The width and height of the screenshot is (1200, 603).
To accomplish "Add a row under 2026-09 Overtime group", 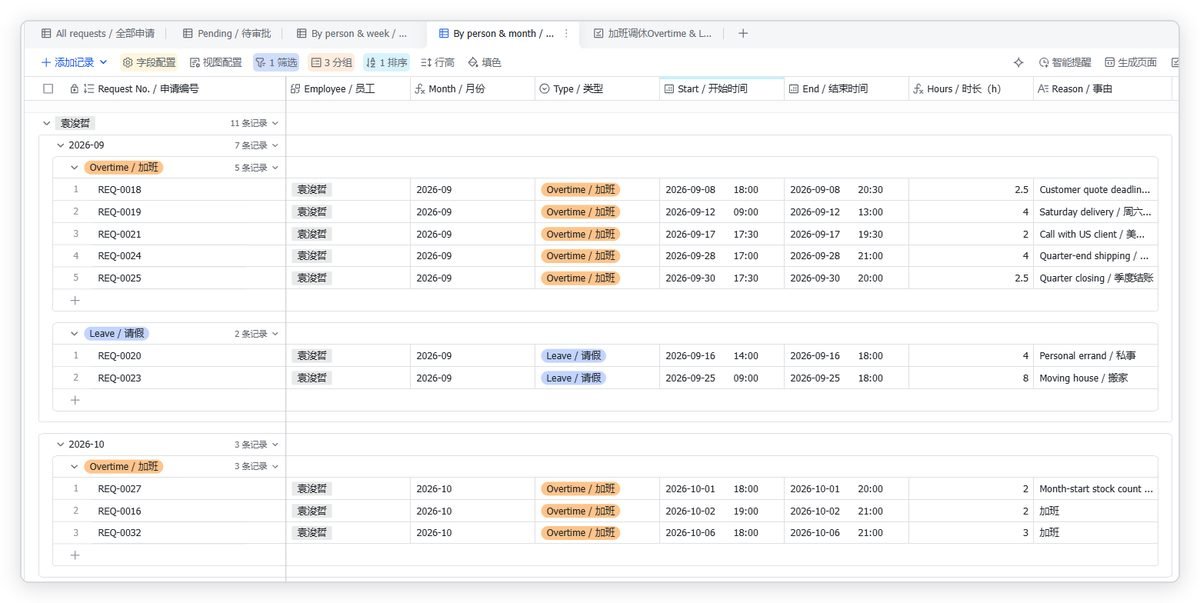I will click(75, 300).
